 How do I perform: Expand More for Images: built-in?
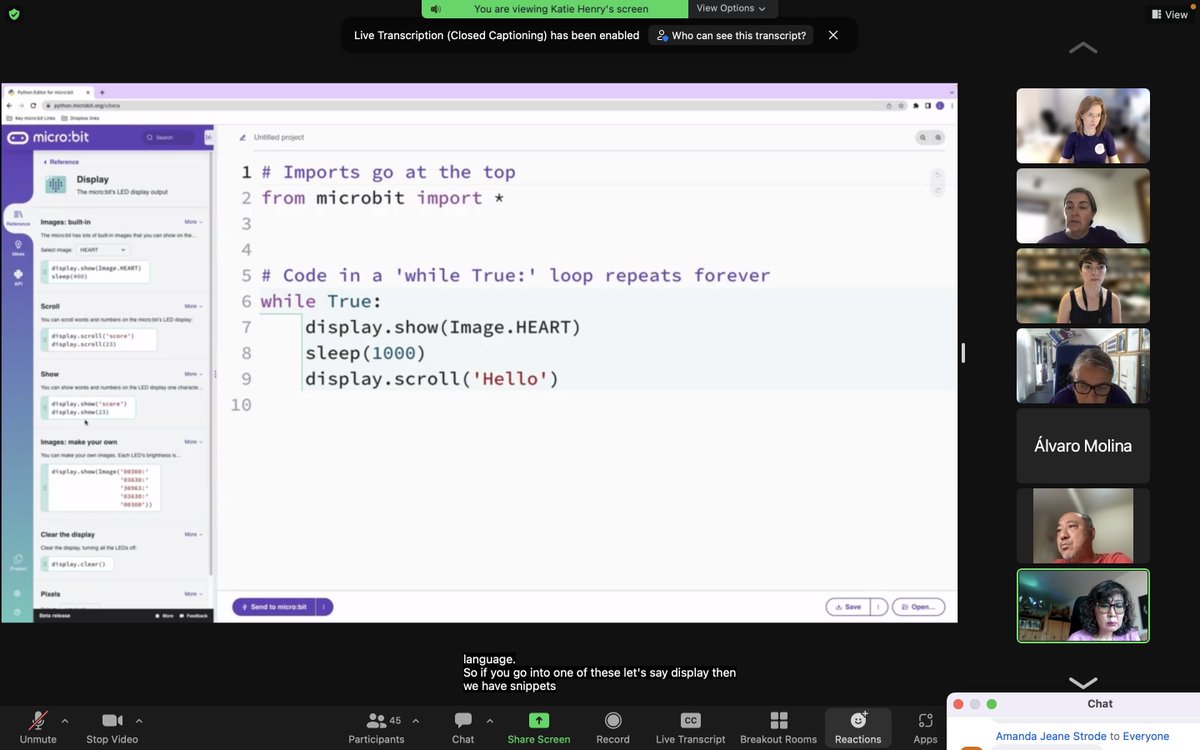(x=193, y=222)
